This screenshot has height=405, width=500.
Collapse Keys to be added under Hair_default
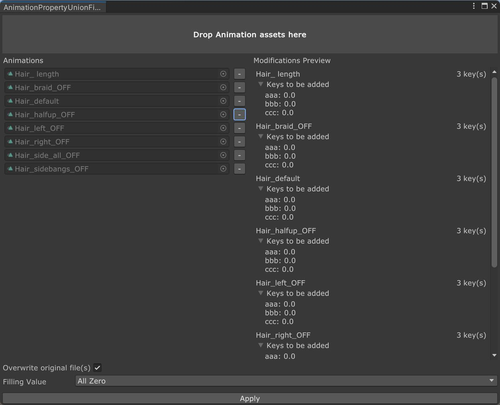coord(261,189)
